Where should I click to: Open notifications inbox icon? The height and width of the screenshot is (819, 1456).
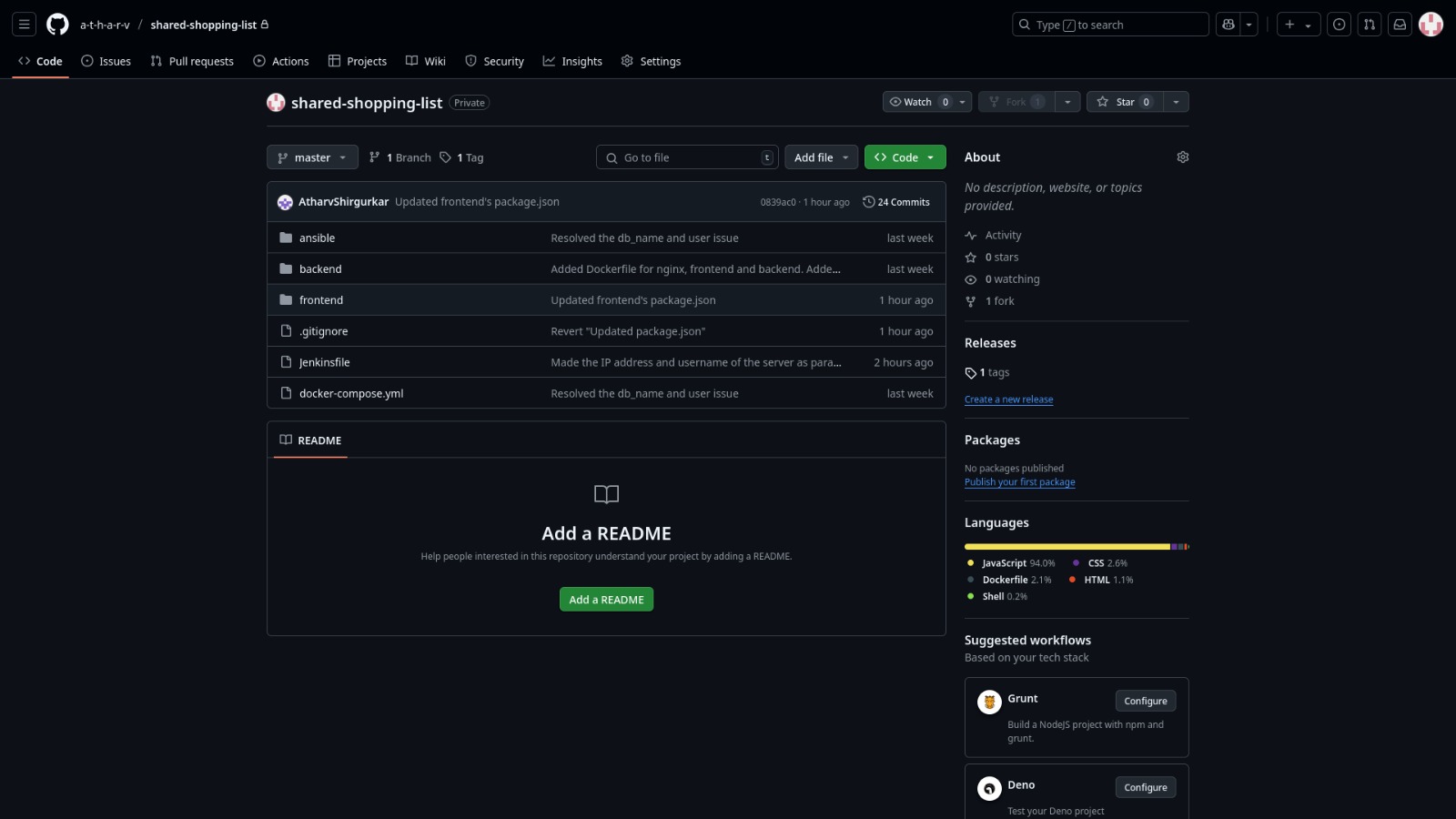click(1400, 25)
